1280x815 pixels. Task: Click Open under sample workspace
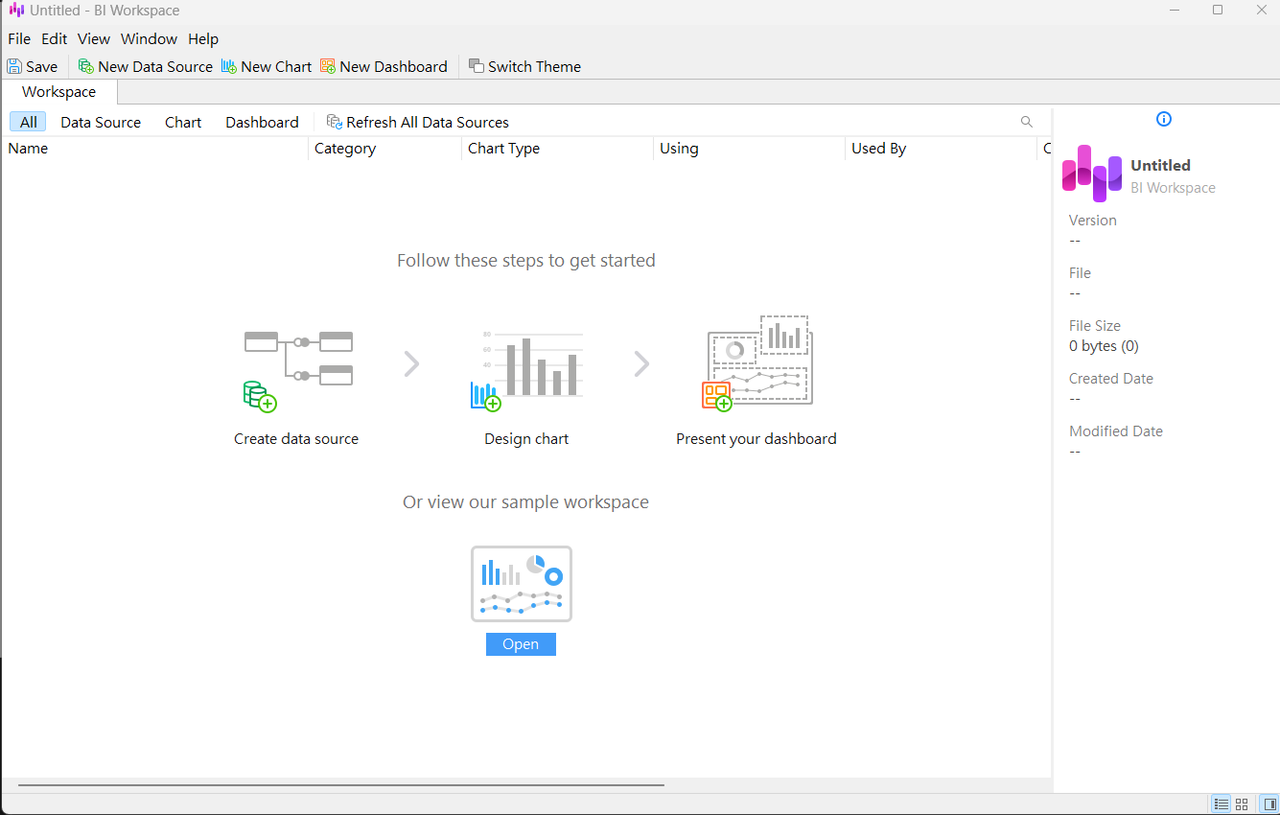coord(521,644)
